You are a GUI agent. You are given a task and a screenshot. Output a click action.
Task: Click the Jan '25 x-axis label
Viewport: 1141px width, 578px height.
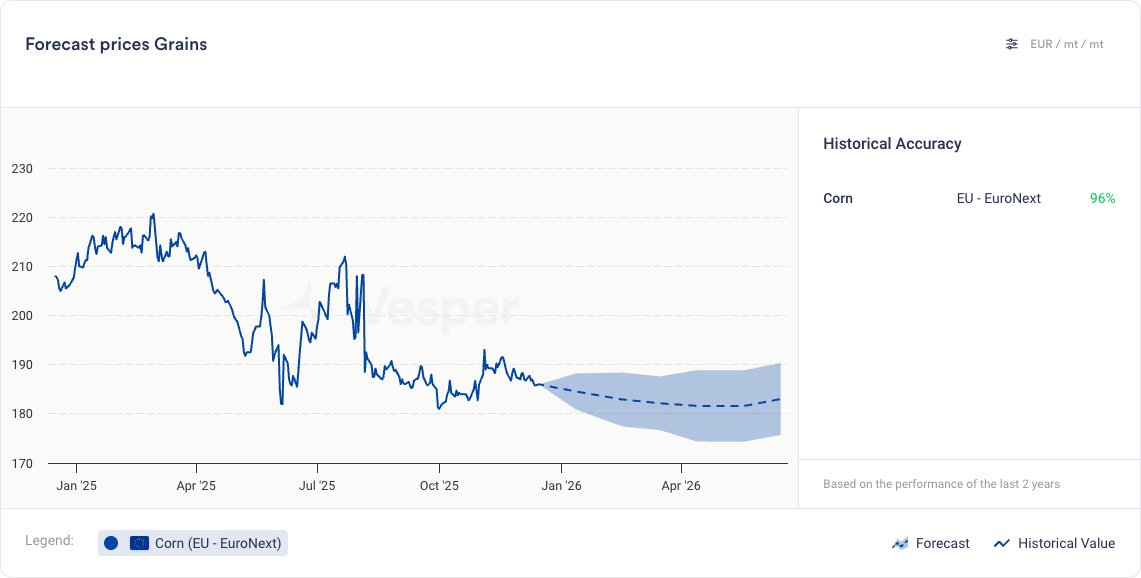click(76, 486)
